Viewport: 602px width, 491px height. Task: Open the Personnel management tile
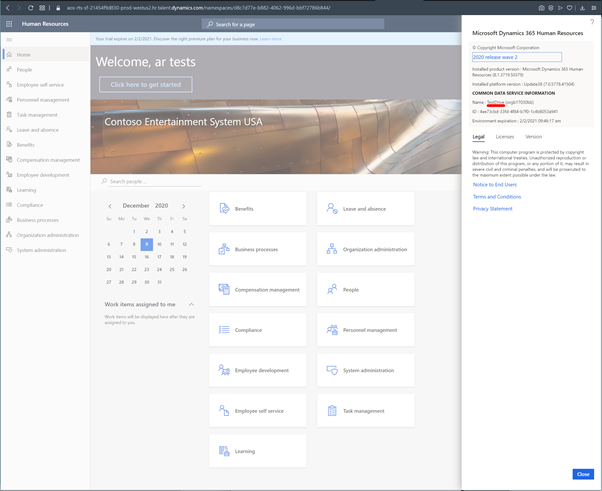[366, 330]
